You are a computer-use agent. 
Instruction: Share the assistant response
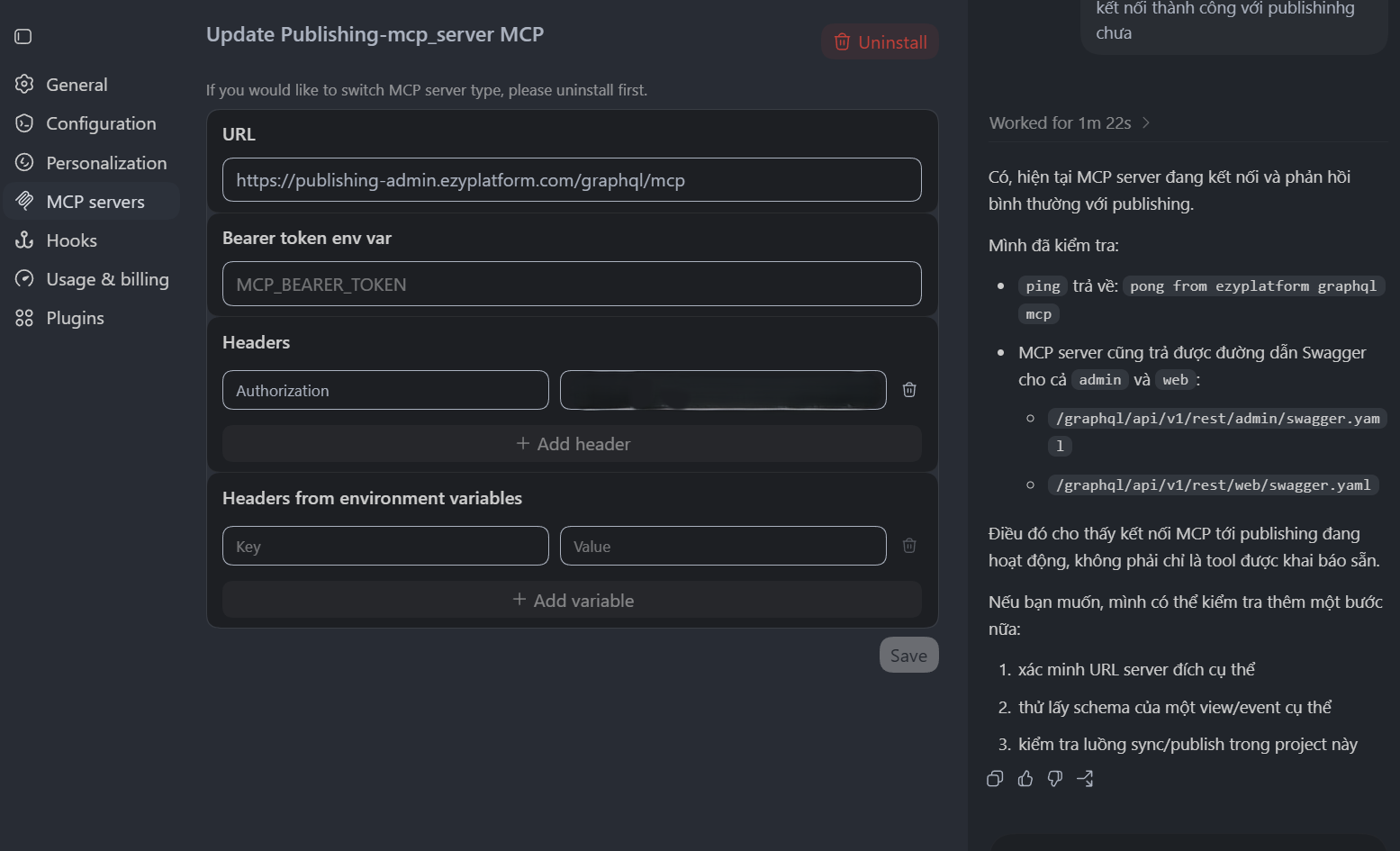coord(1086,779)
